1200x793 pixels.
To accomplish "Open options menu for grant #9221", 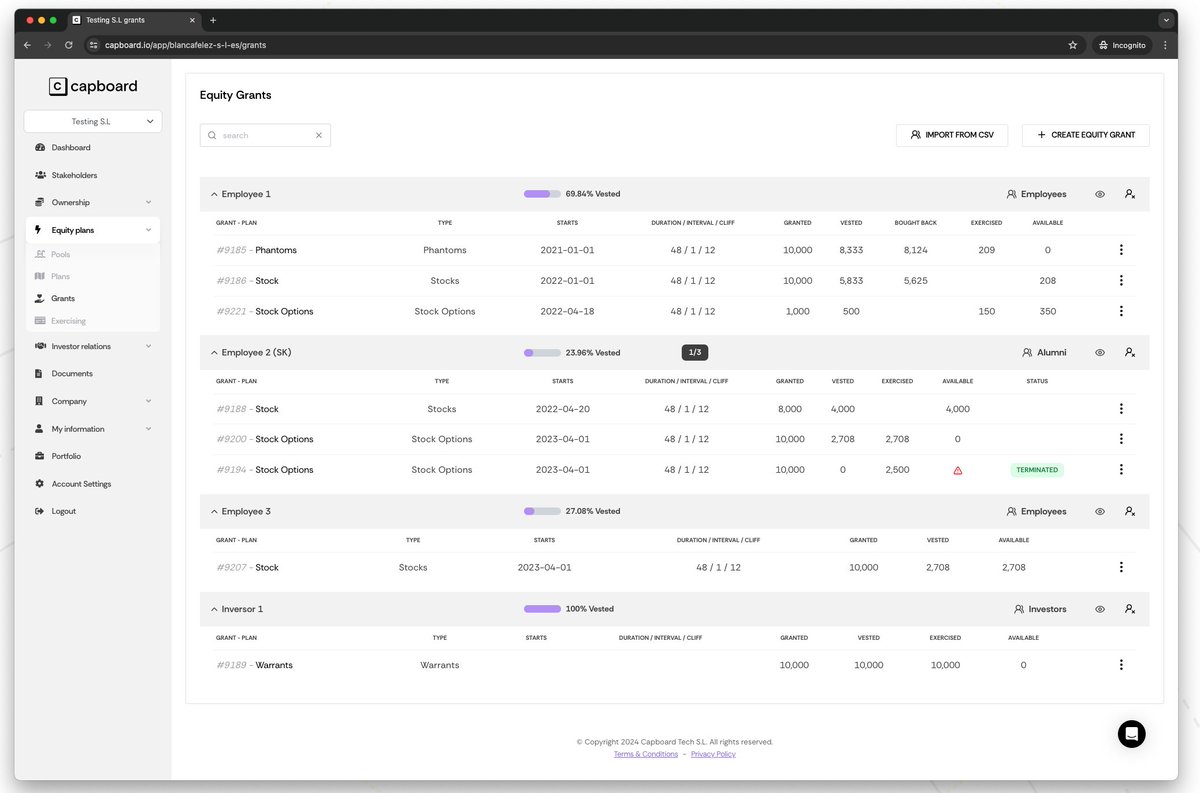I will (x=1121, y=311).
